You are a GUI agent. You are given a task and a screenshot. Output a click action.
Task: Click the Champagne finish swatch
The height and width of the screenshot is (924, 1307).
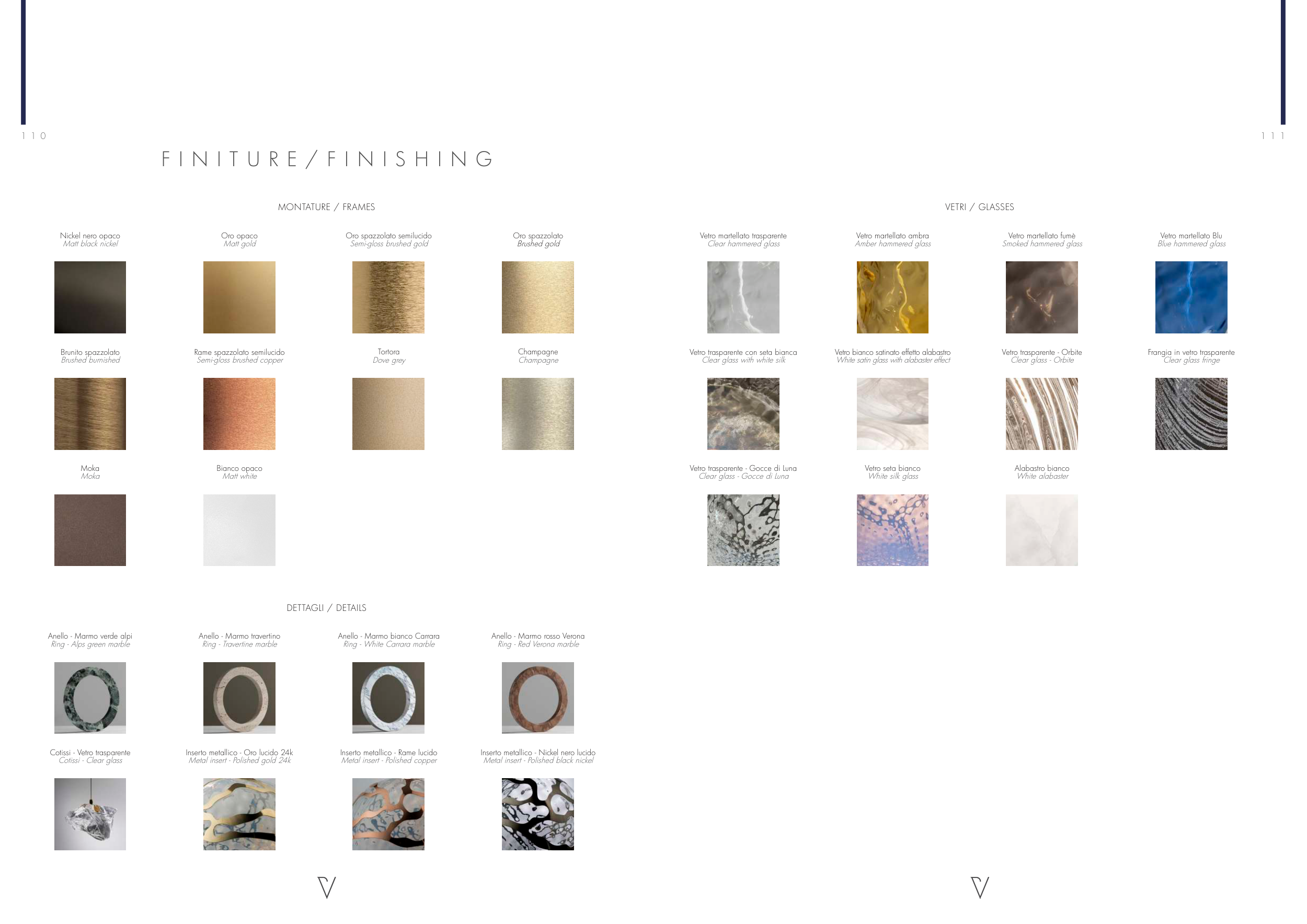[537, 413]
